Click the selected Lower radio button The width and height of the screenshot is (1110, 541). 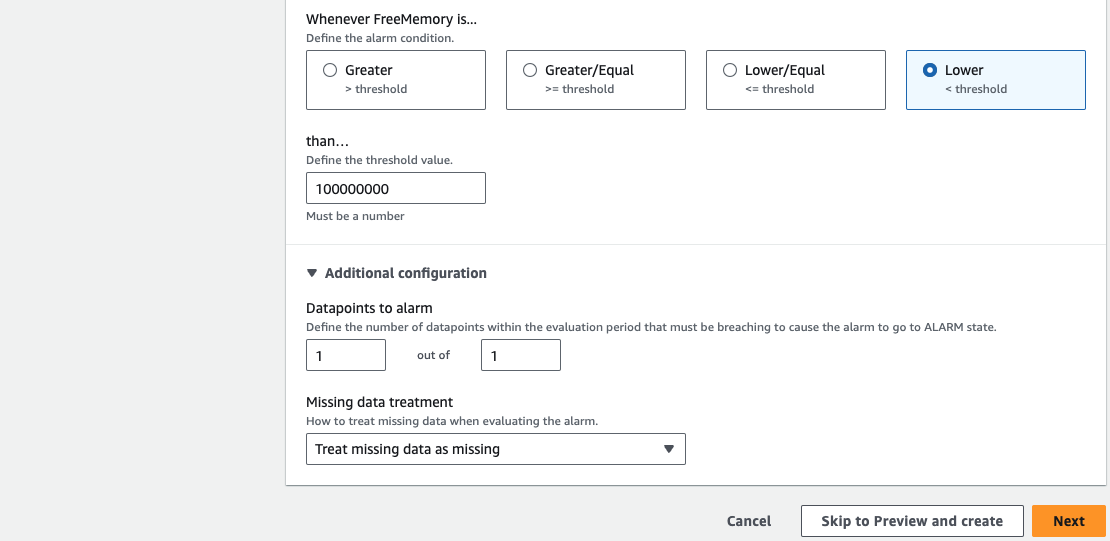(930, 70)
